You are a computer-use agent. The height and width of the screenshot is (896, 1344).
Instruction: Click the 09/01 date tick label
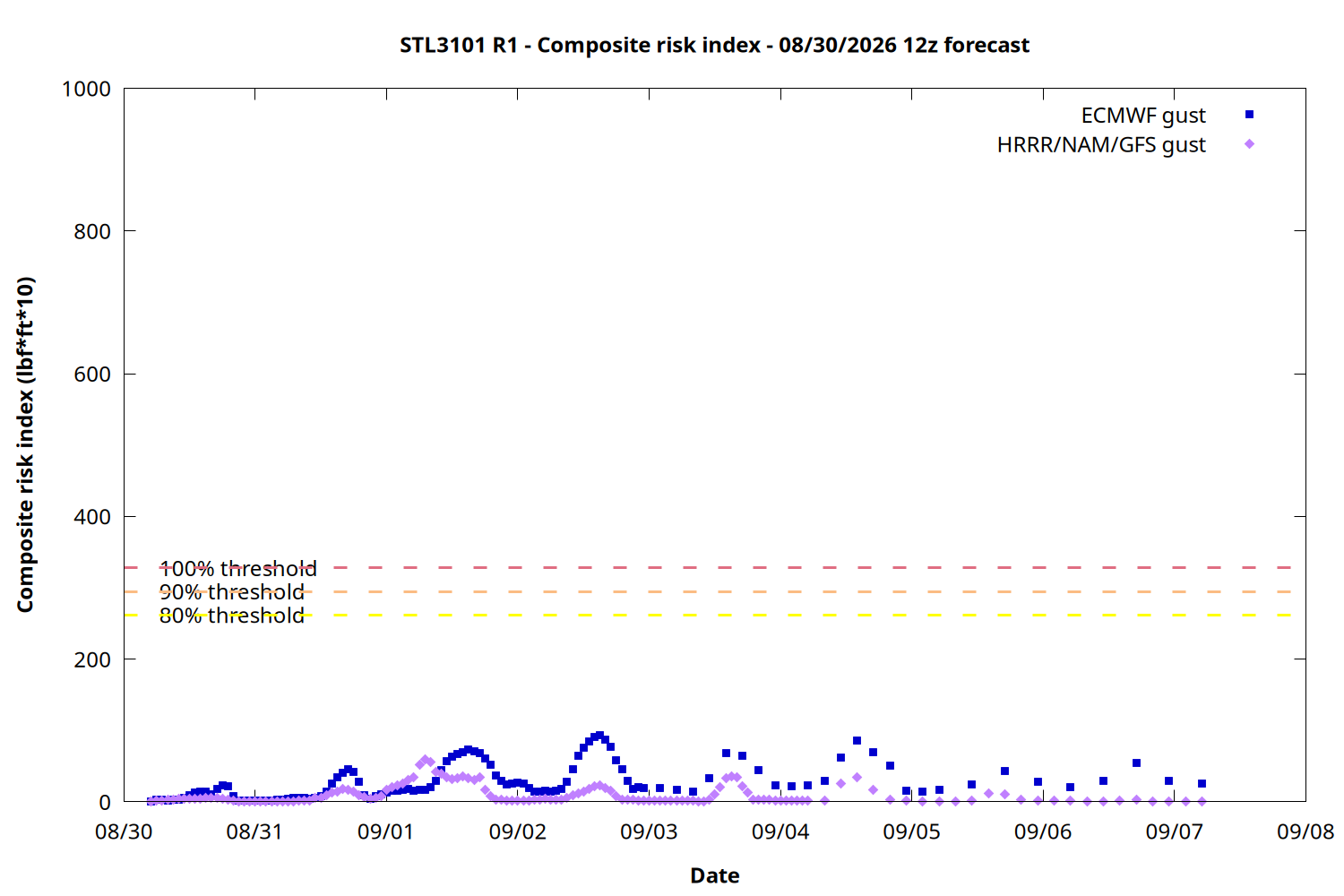(385, 831)
